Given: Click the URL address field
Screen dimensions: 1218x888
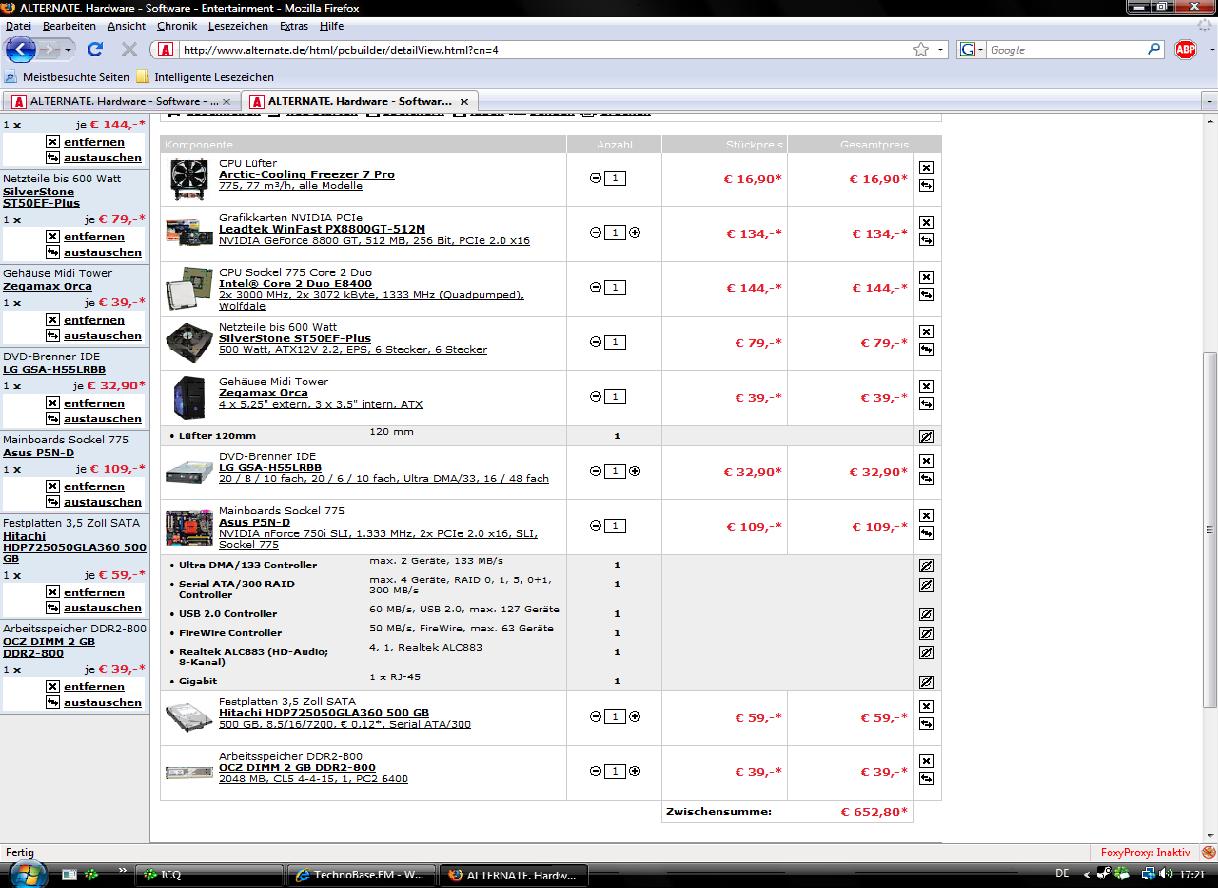Looking at the screenshot, I should 545,49.
